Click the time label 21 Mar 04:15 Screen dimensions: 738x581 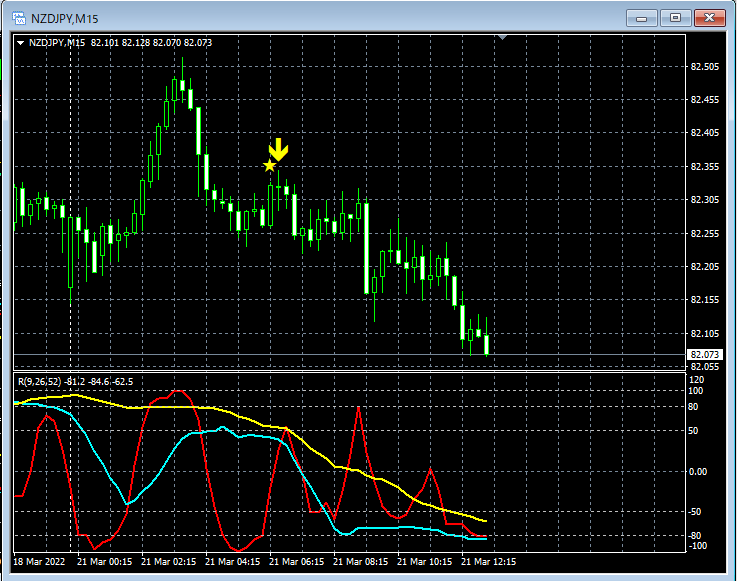click(233, 562)
